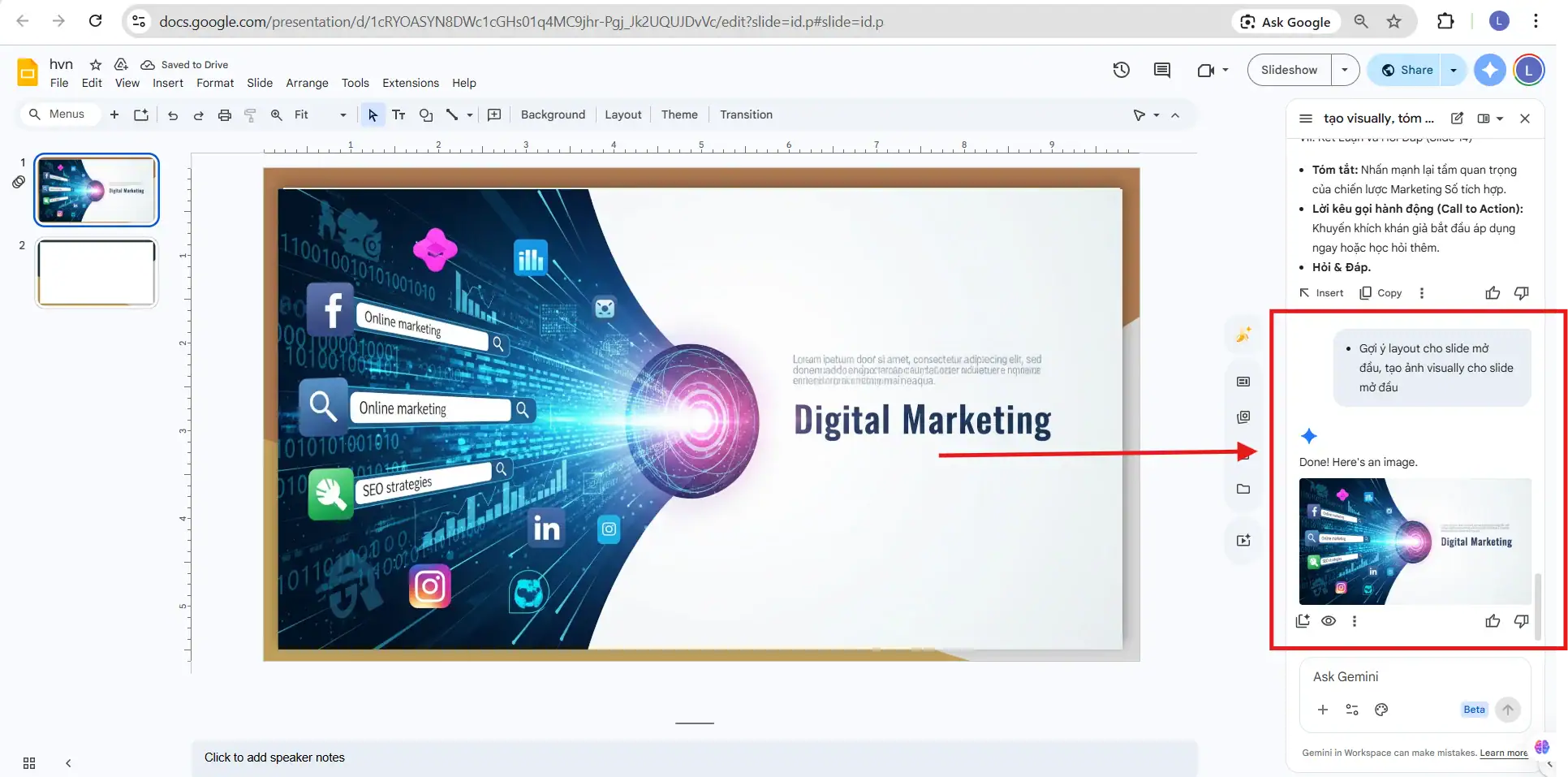Click the move to Drive folder icon
The height and width of the screenshot is (777, 1568).
(x=121, y=64)
